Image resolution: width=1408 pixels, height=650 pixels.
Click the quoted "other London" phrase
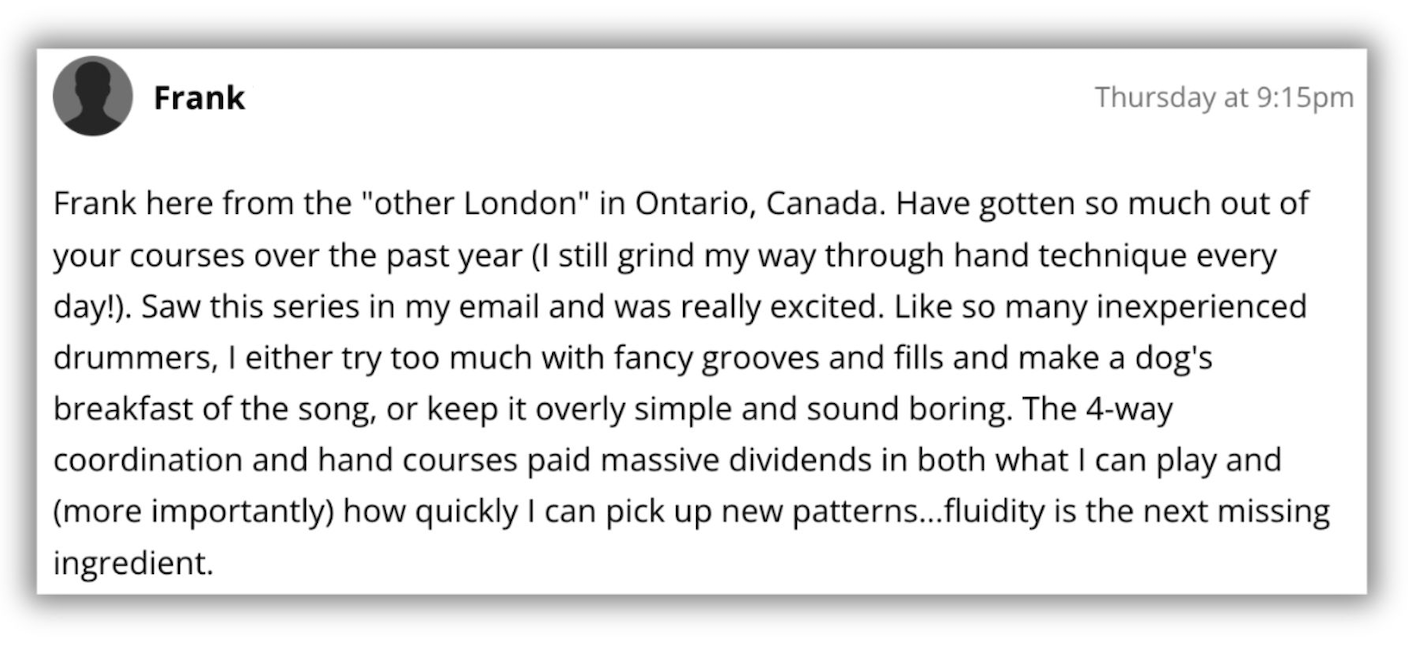click(x=474, y=204)
